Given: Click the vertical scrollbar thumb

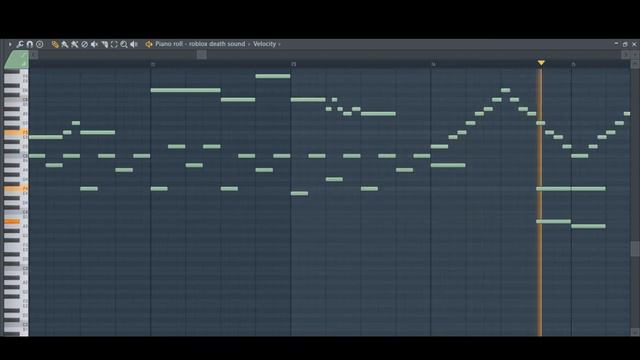Looking at the screenshot, I should coord(635,249).
